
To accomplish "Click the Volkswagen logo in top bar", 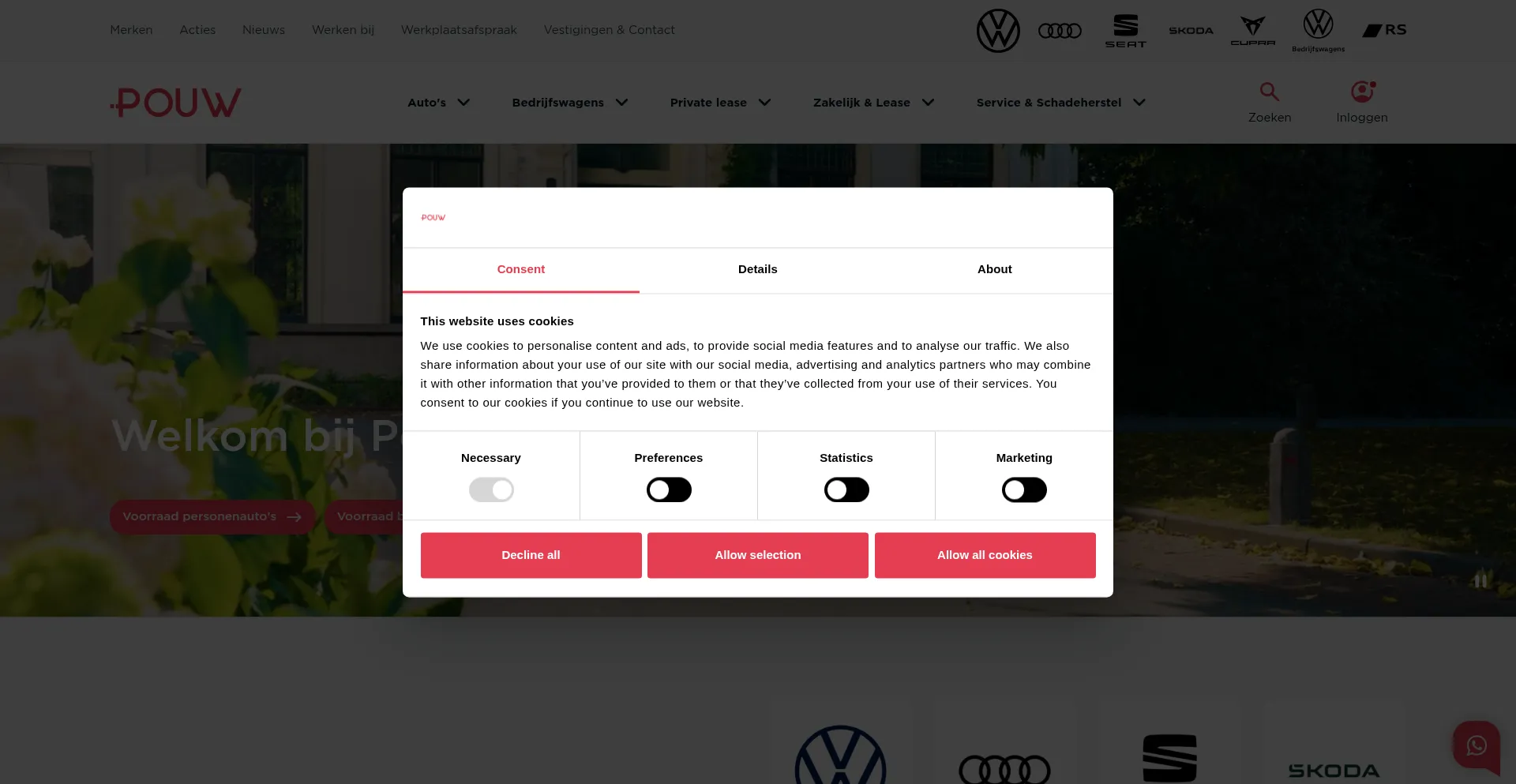I will pyautogui.click(x=998, y=31).
